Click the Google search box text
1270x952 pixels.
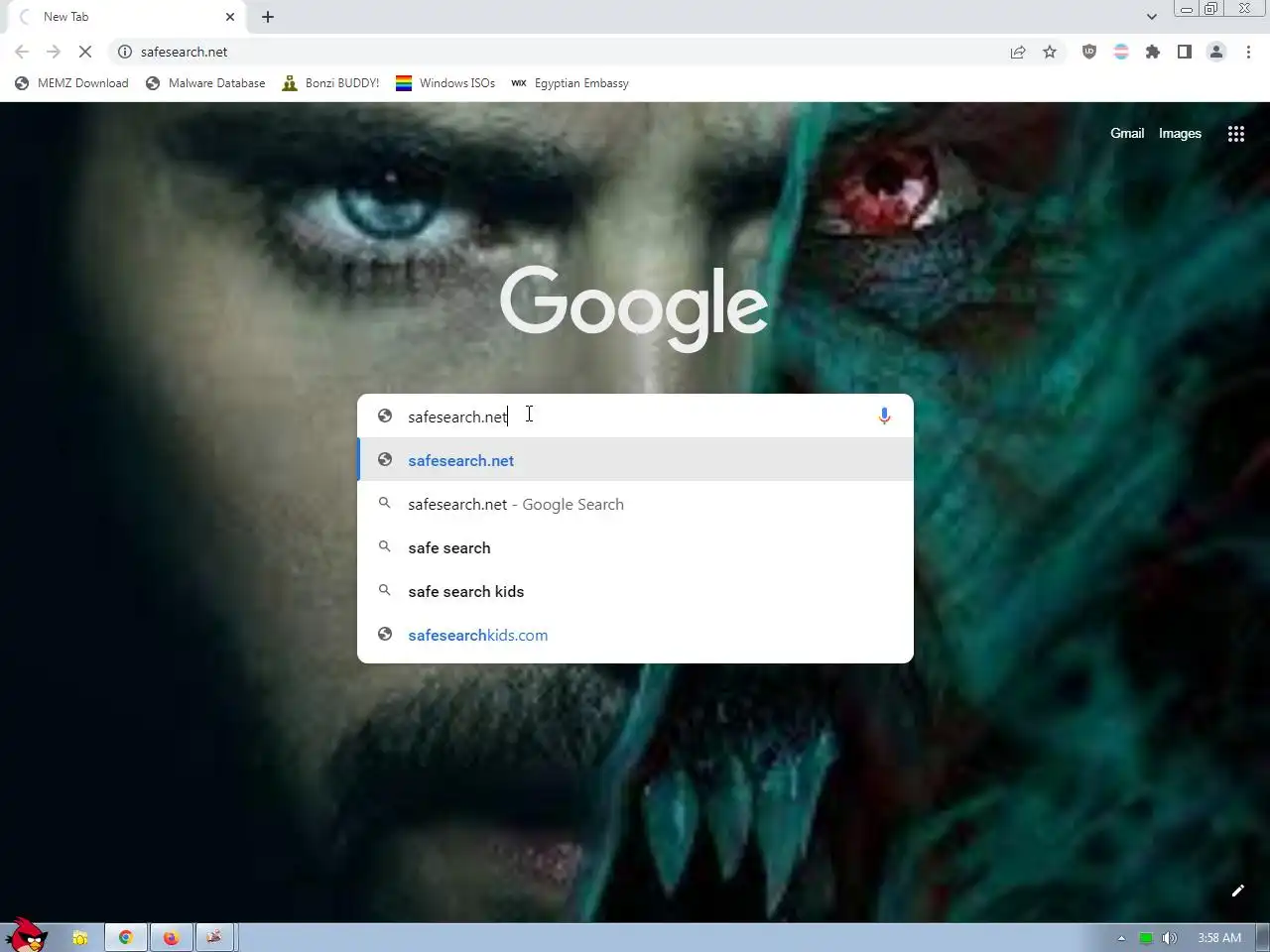[x=457, y=416]
